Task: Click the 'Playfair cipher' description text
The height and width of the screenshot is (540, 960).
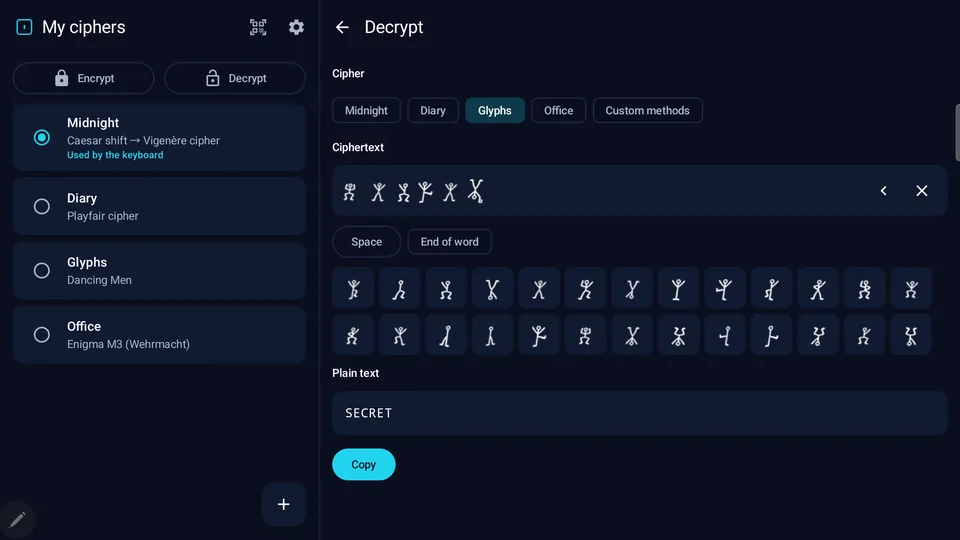Action: point(103,216)
